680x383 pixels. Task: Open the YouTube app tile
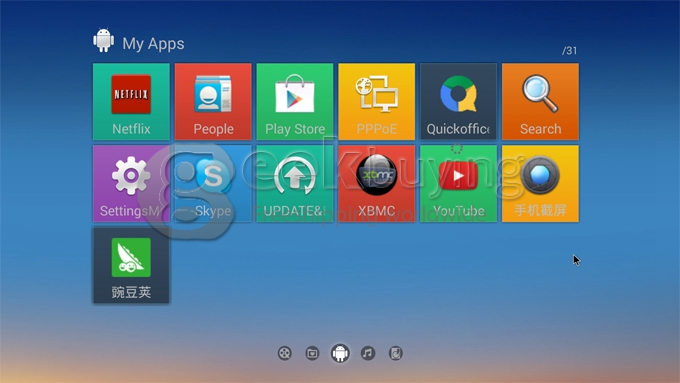click(458, 183)
